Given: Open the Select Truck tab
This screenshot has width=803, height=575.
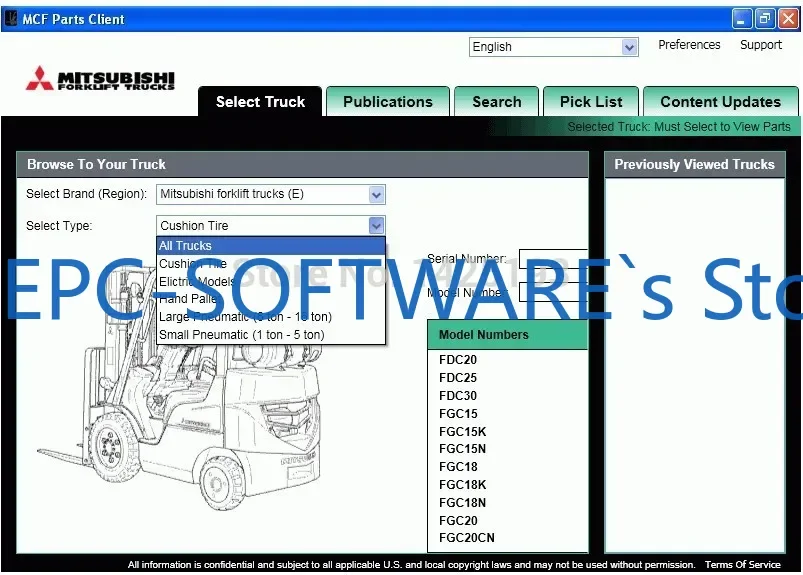Looking at the screenshot, I should click(260, 101).
